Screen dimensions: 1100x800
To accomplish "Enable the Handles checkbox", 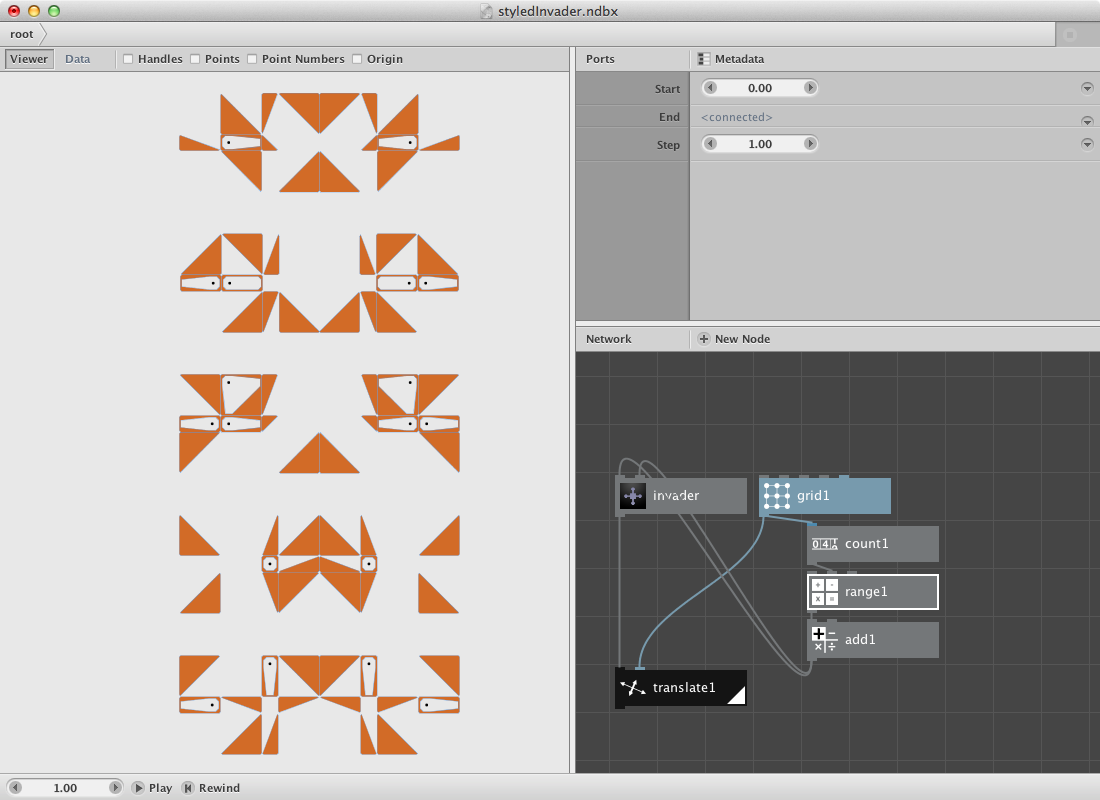I will click(x=128, y=59).
